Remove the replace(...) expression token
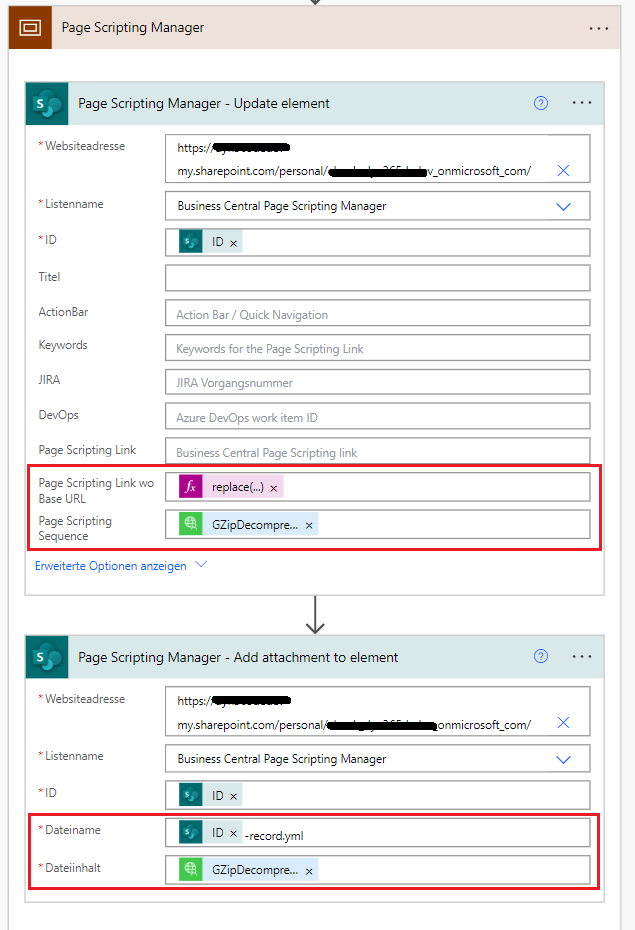Viewport: 635px width, 930px height. point(274,488)
